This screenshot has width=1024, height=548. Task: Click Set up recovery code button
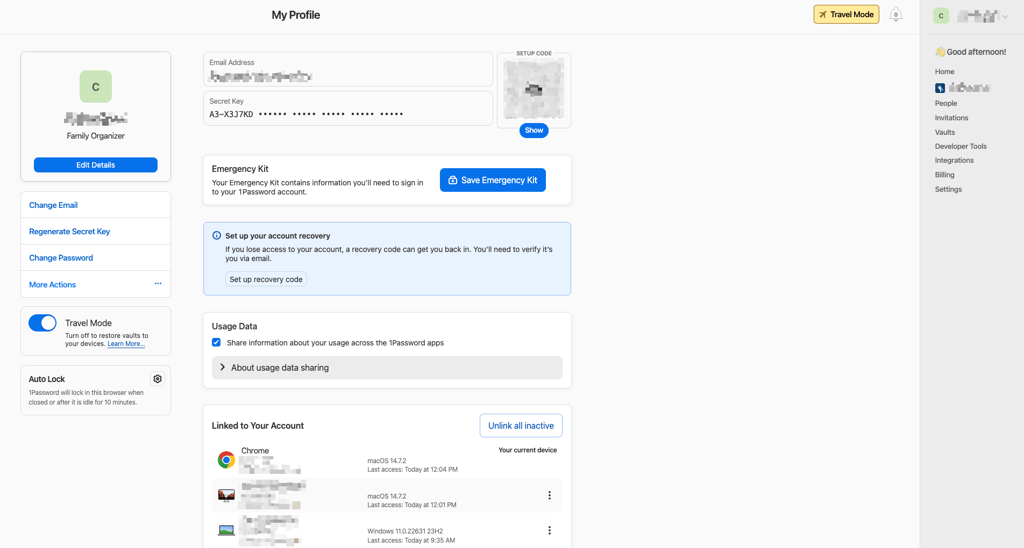266,279
